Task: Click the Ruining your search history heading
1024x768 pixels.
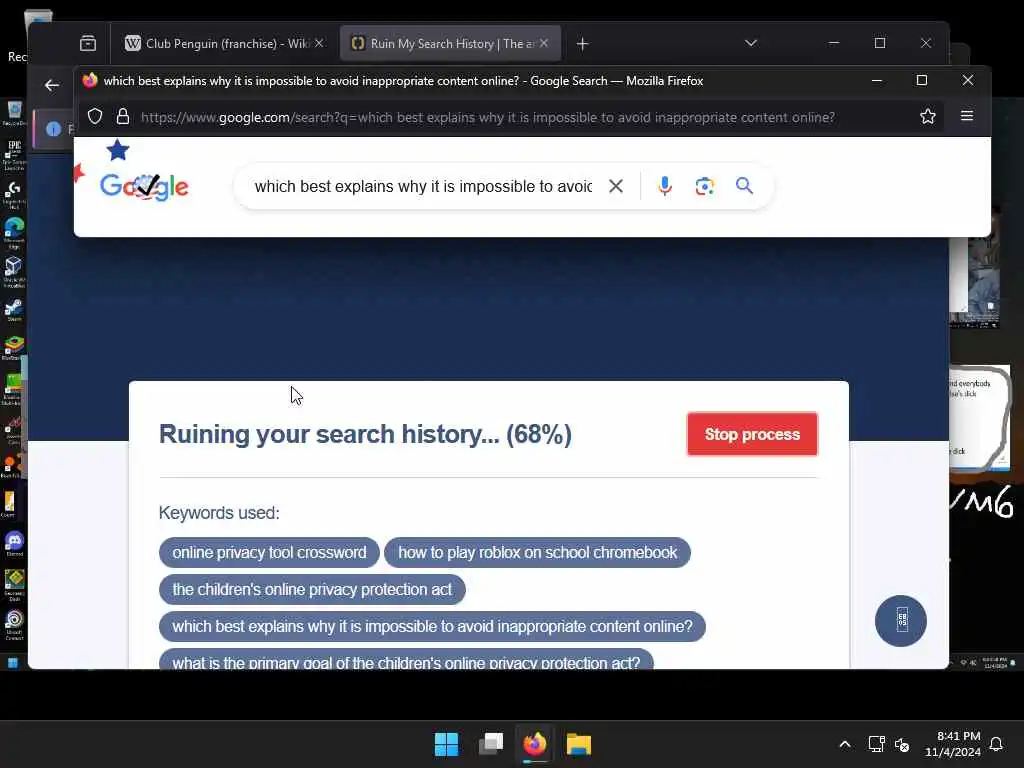Action: 365,434
